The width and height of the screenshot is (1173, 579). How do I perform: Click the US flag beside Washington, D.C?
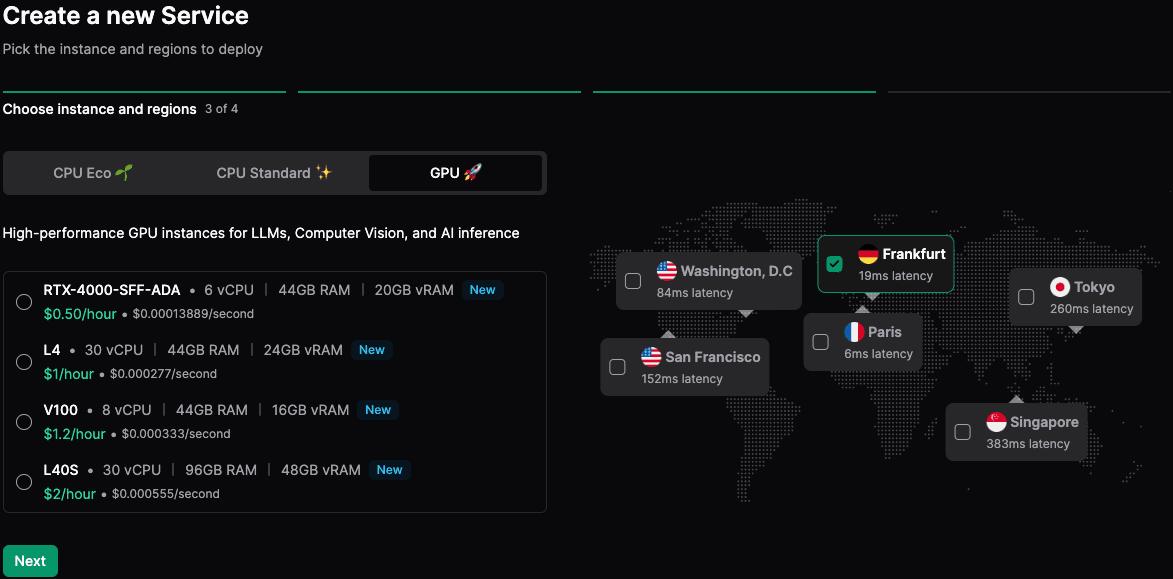[667, 271]
